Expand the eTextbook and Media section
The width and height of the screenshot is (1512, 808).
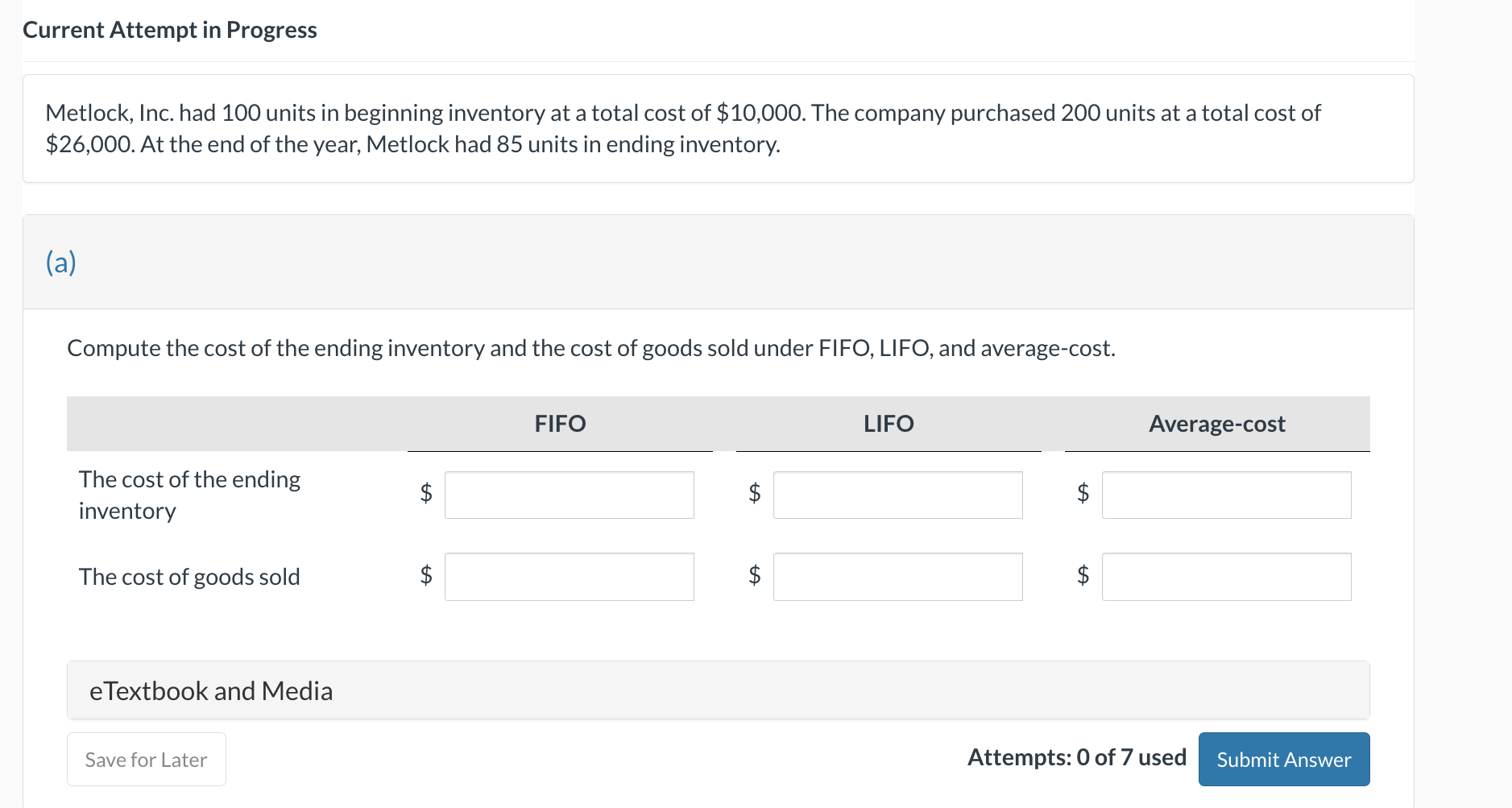click(211, 690)
